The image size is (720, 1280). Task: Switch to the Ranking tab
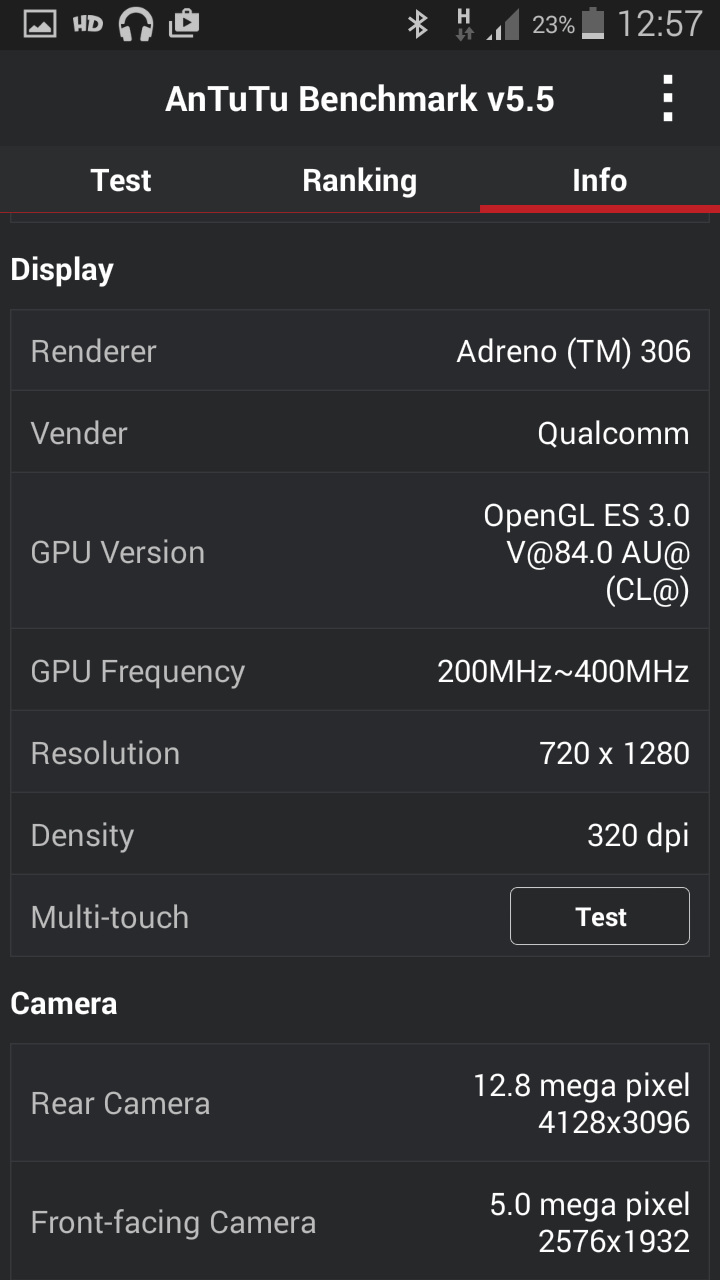click(359, 180)
